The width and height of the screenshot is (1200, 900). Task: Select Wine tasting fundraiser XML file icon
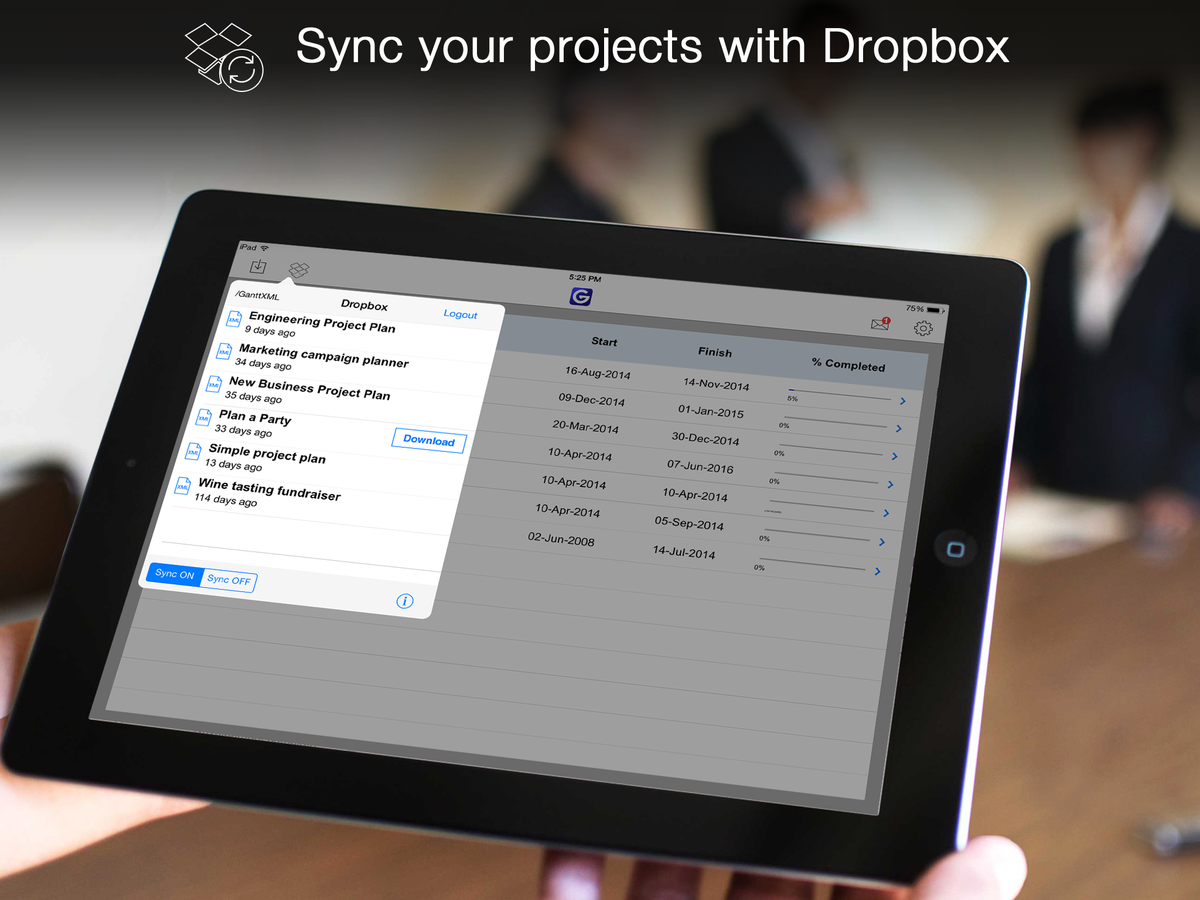tap(183, 486)
